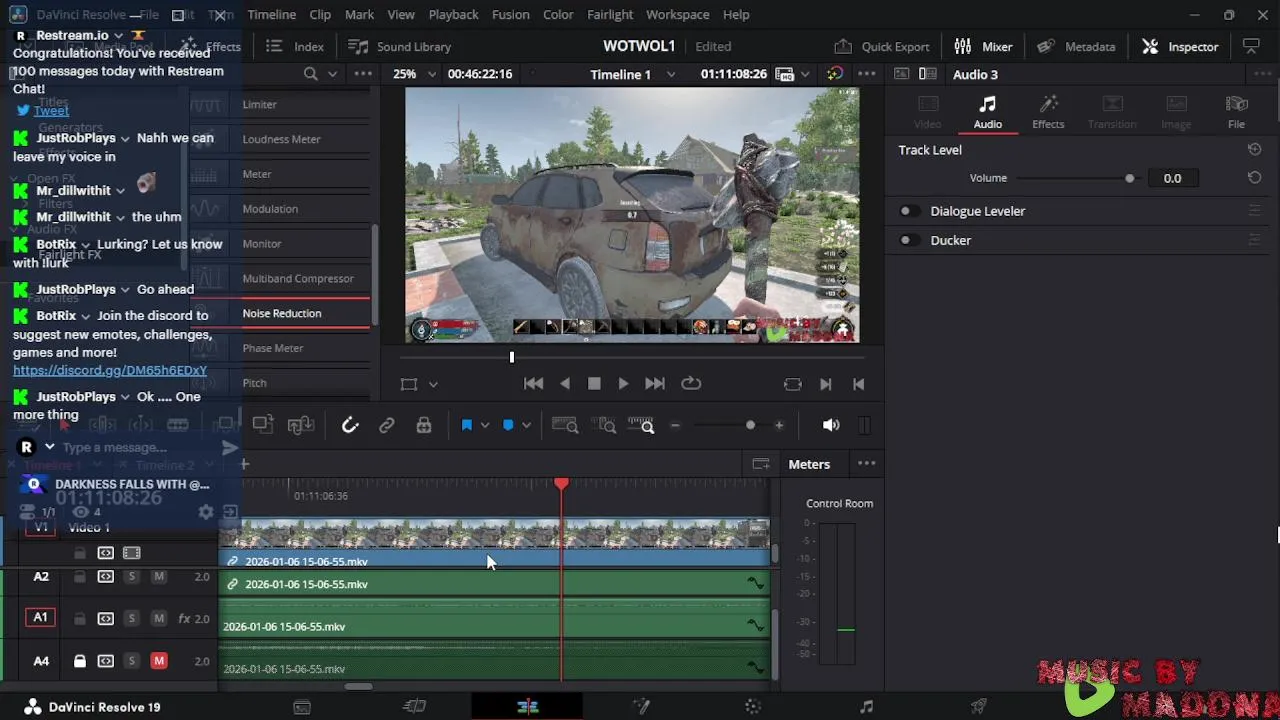Viewport: 1280px width, 720px height.
Task: Add a blue flag to the clip
Action: [x=466, y=425]
